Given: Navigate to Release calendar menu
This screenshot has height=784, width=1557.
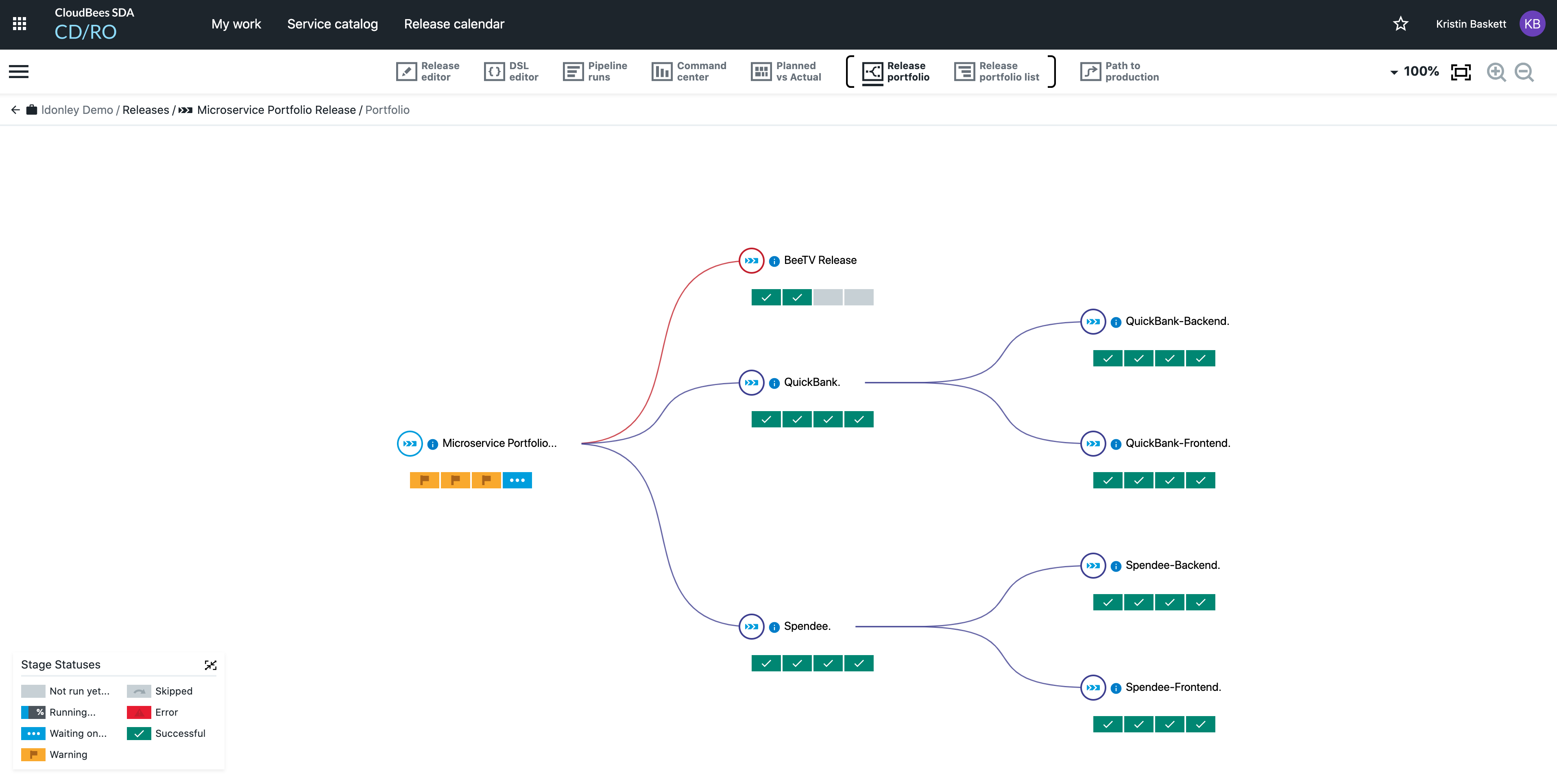Looking at the screenshot, I should coord(454,24).
